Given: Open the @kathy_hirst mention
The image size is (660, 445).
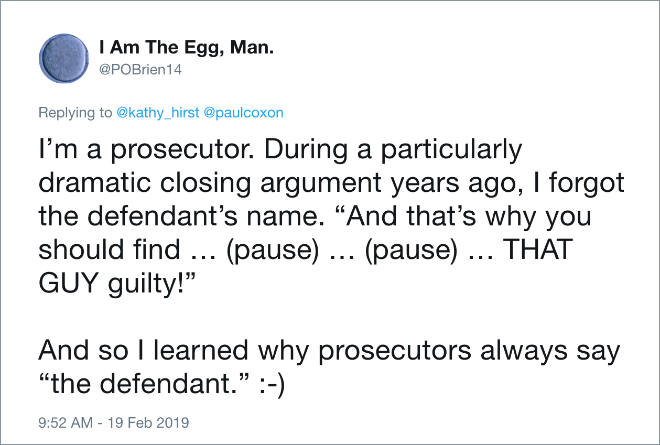Looking at the screenshot, I should 157,113.
